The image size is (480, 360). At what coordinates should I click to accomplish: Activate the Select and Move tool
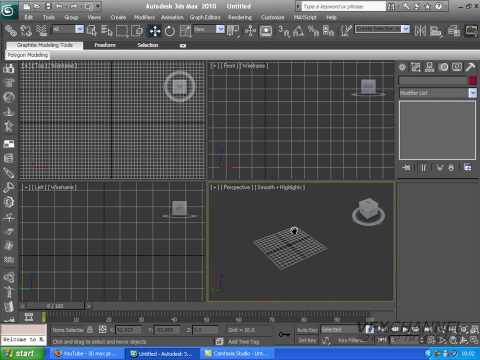pos(155,31)
